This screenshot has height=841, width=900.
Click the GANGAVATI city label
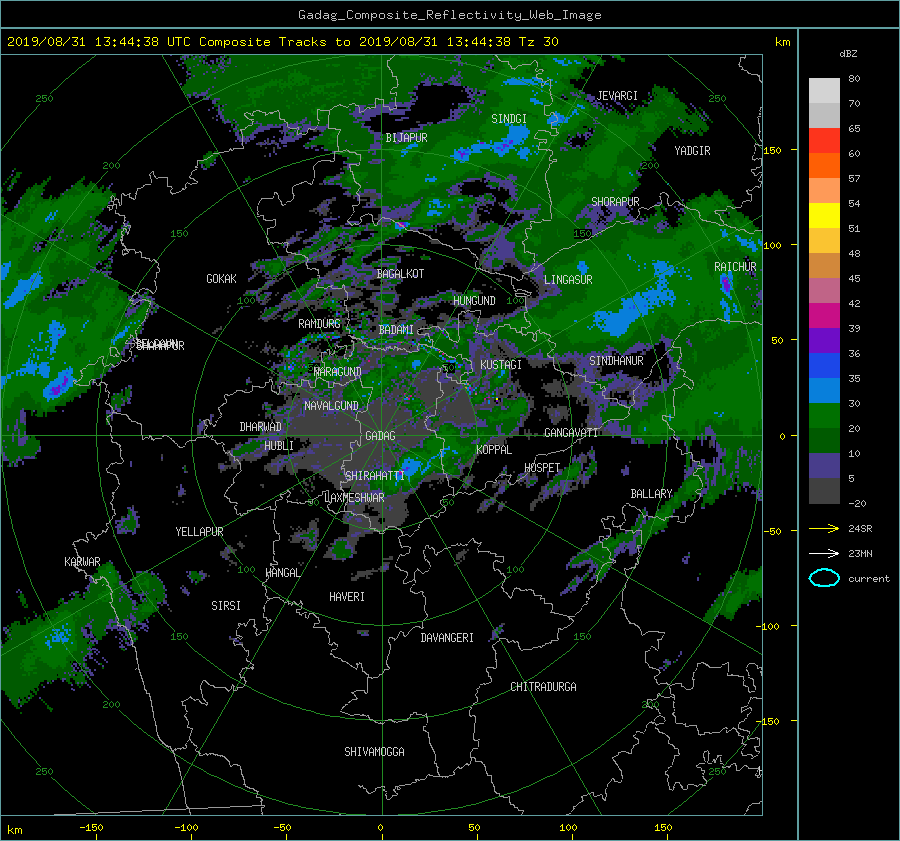[571, 433]
